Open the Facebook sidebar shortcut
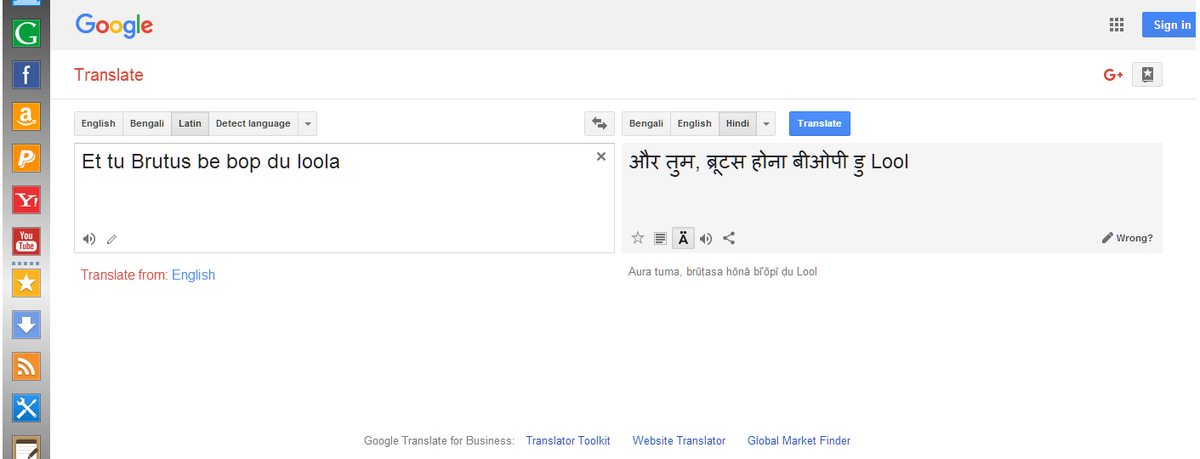The height and width of the screenshot is (459, 1200). [x=27, y=75]
